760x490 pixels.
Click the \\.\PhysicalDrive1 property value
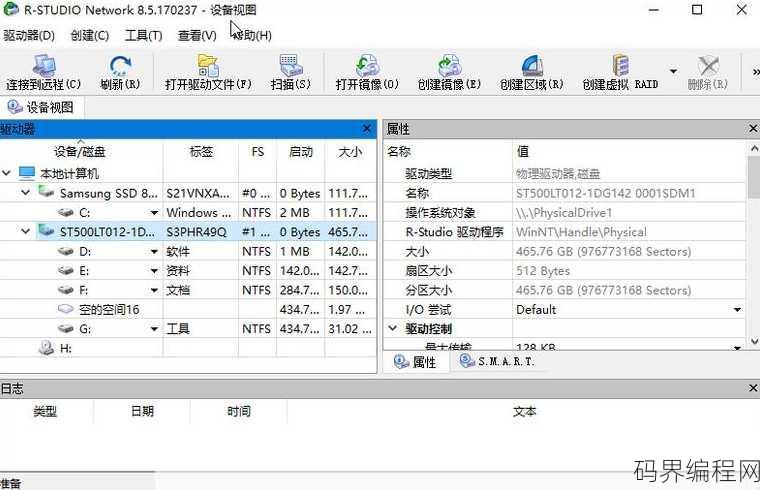coord(564,213)
